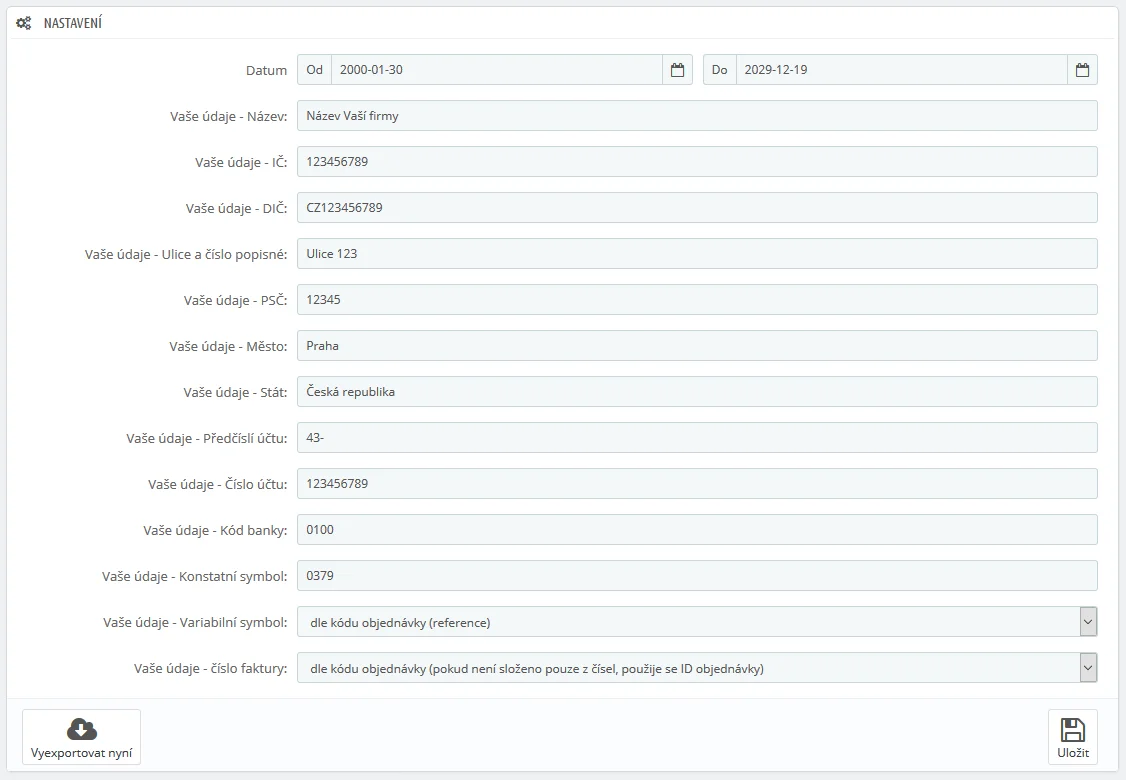The height and width of the screenshot is (780, 1126).
Task: Edit the PSČ postal code field
Action: click(697, 300)
